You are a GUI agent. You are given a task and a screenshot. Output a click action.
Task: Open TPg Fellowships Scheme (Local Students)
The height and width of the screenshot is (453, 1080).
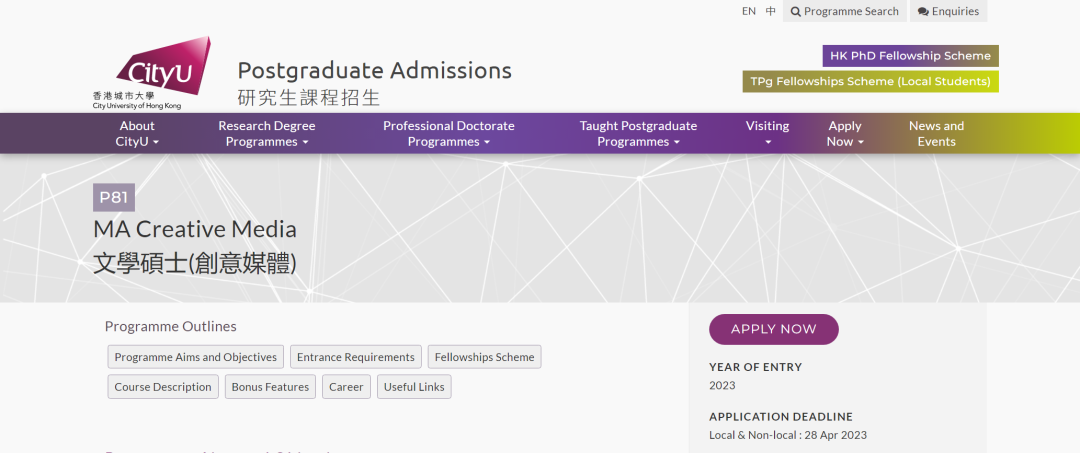click(x=870, y=81)
